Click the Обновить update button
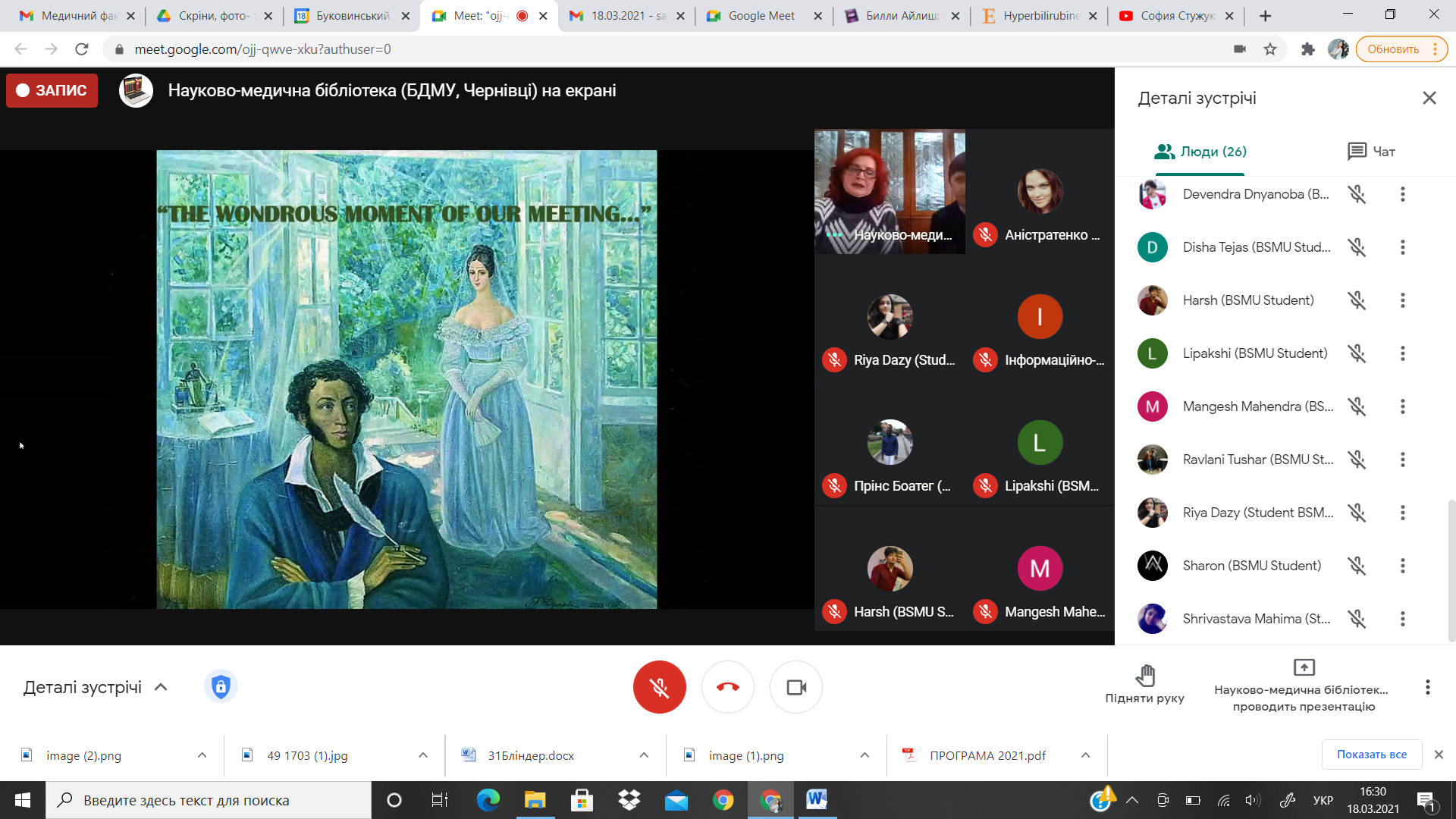The height and width of the screenshot is (819, 1456). click(1401, 49)
